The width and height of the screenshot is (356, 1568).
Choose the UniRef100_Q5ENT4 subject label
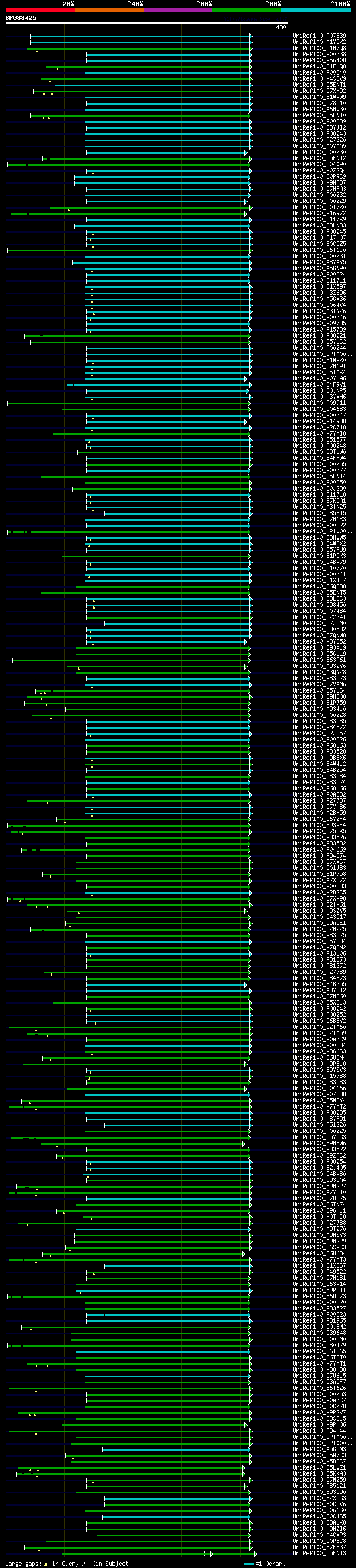coord(319,476)
